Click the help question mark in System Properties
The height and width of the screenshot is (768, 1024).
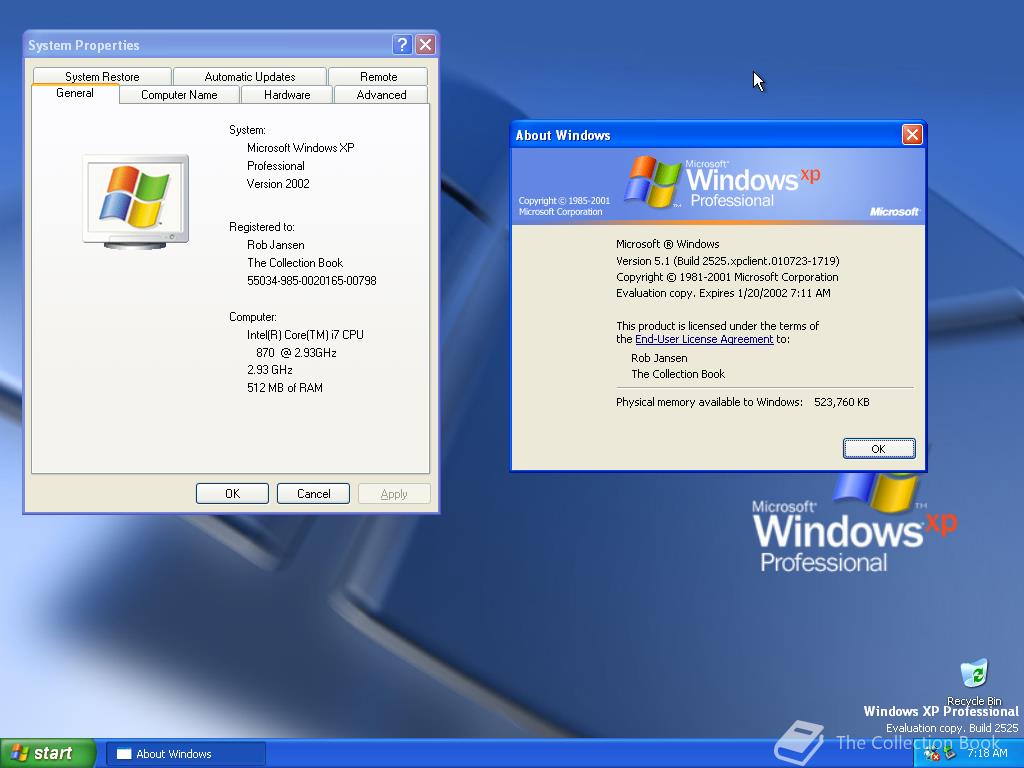(x=402, y=44)
